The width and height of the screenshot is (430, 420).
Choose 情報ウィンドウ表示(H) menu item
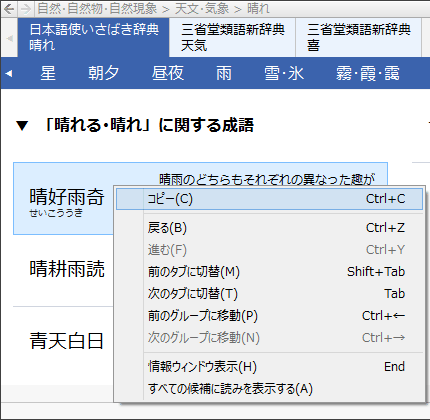pyautogui.click(x=269, y=367)
